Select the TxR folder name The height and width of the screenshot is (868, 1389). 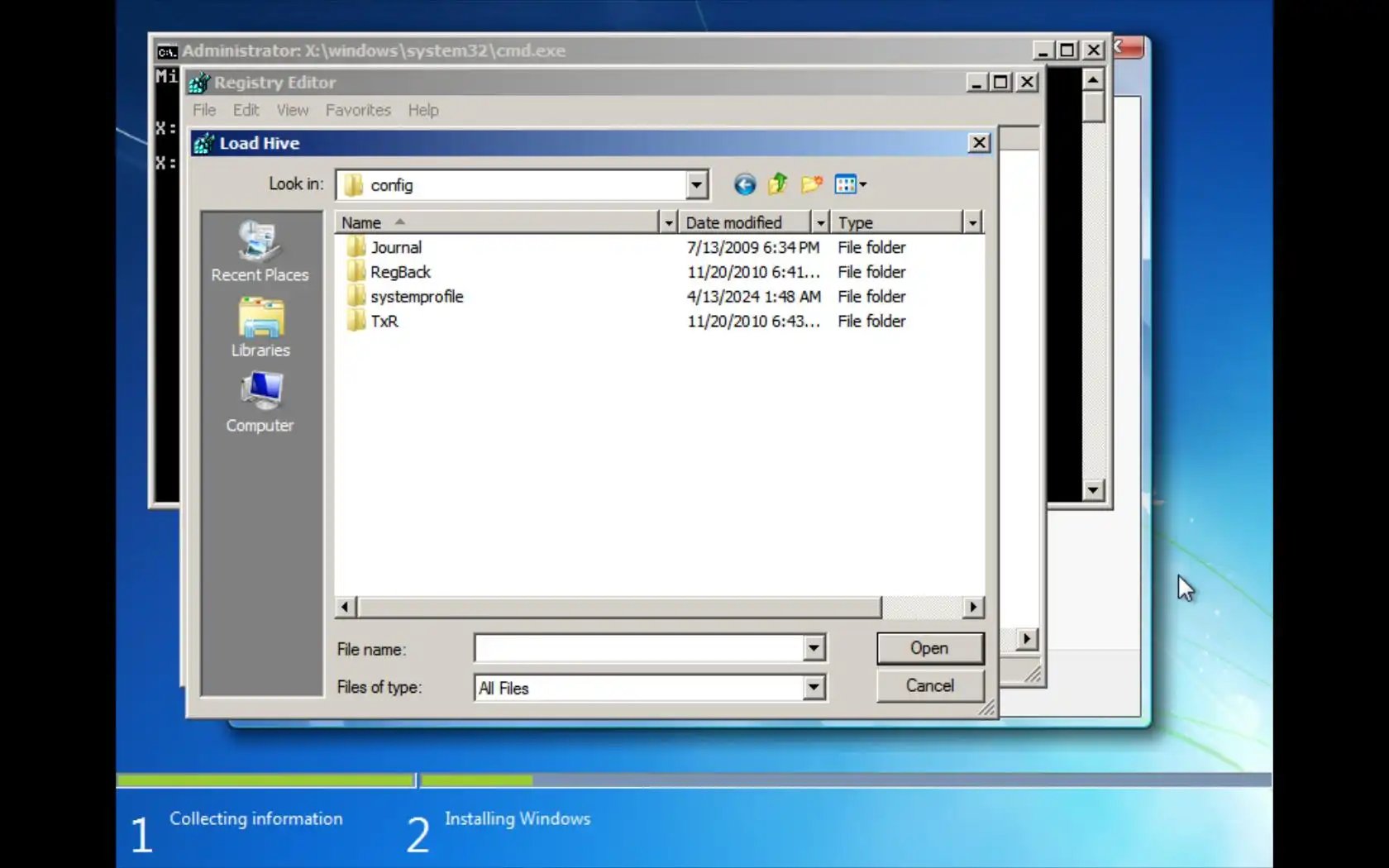(384, 322)
